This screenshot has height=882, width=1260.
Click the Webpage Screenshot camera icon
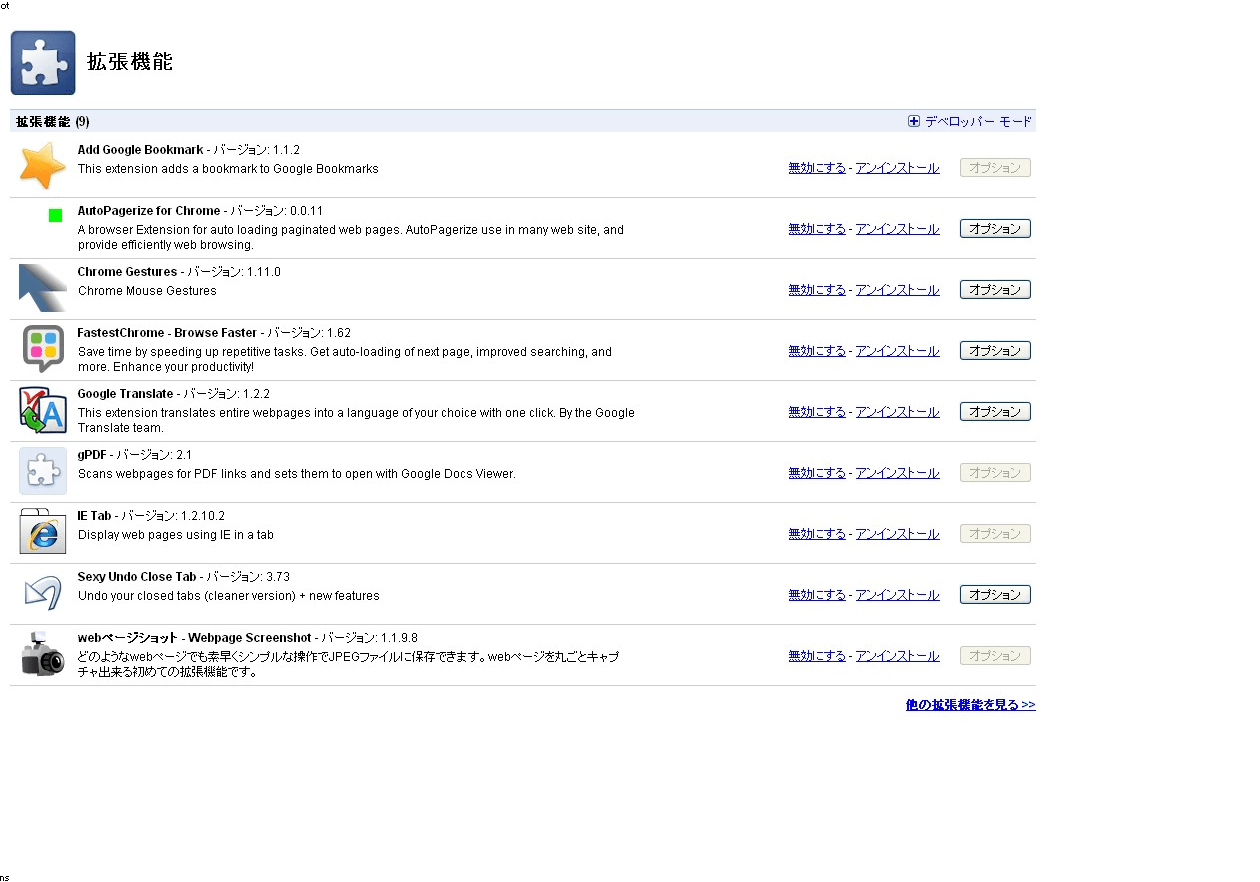coord(43,655)
